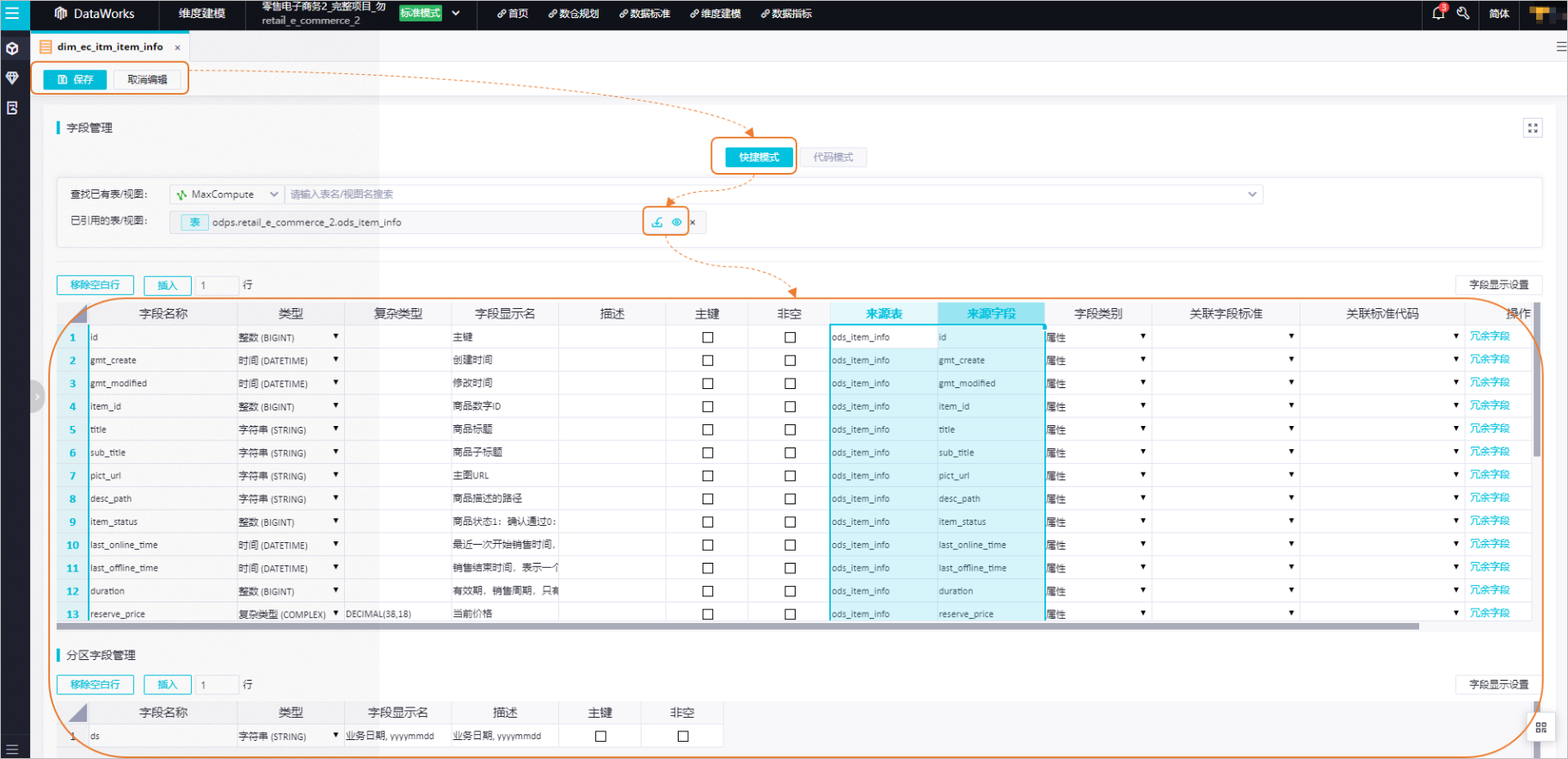Screen dimensions: 1568x759
Task: Go to 数据标准 in top navigation
Action: click(645, 14)
